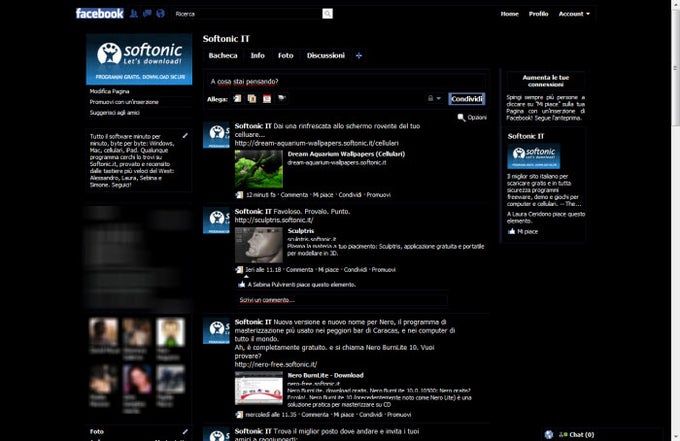
Task: Open messages icon in top bar
Action: [x=147, y=13]
